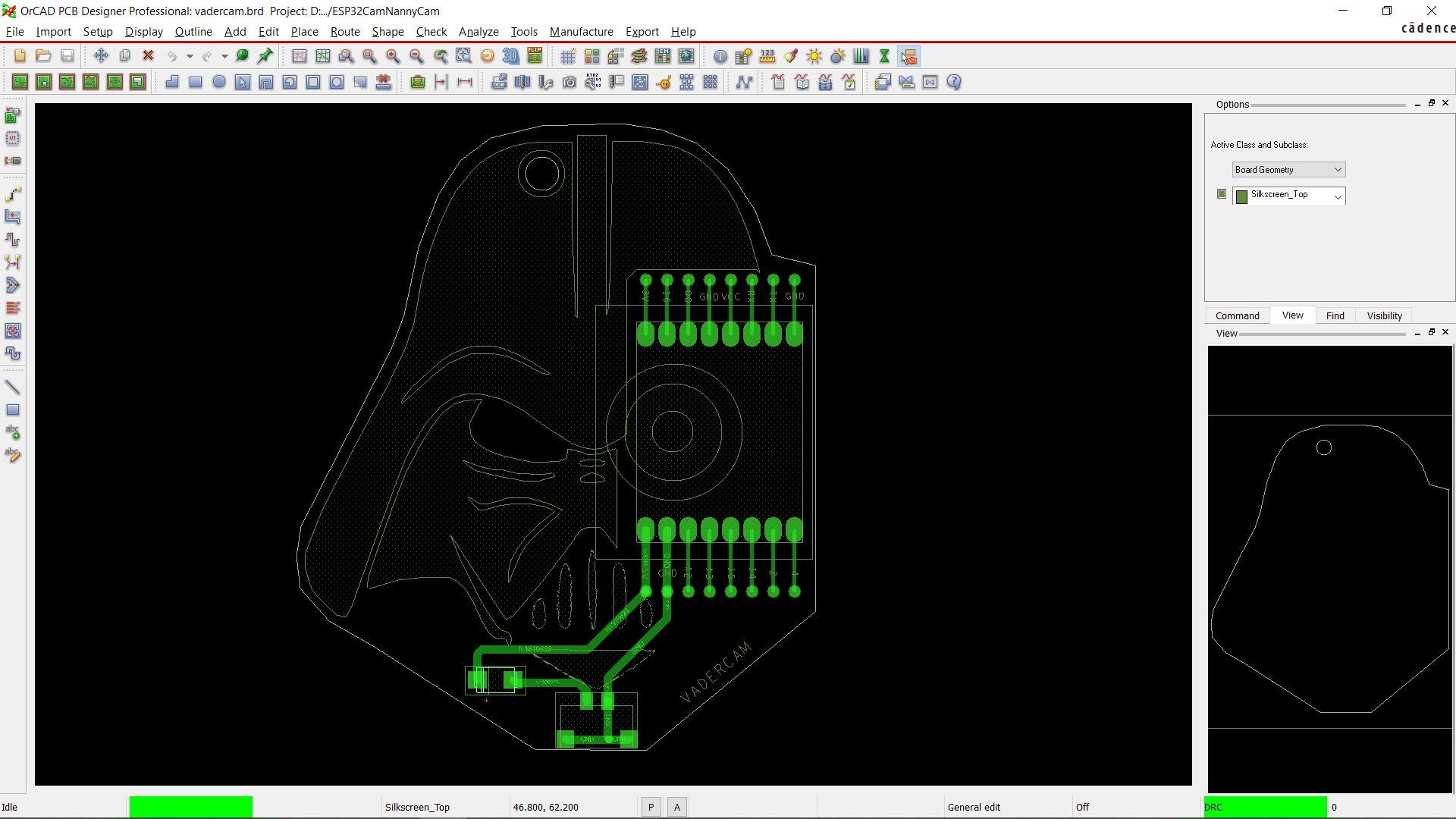
Task: Click the red delete X icon
Action: click(149, 56)
